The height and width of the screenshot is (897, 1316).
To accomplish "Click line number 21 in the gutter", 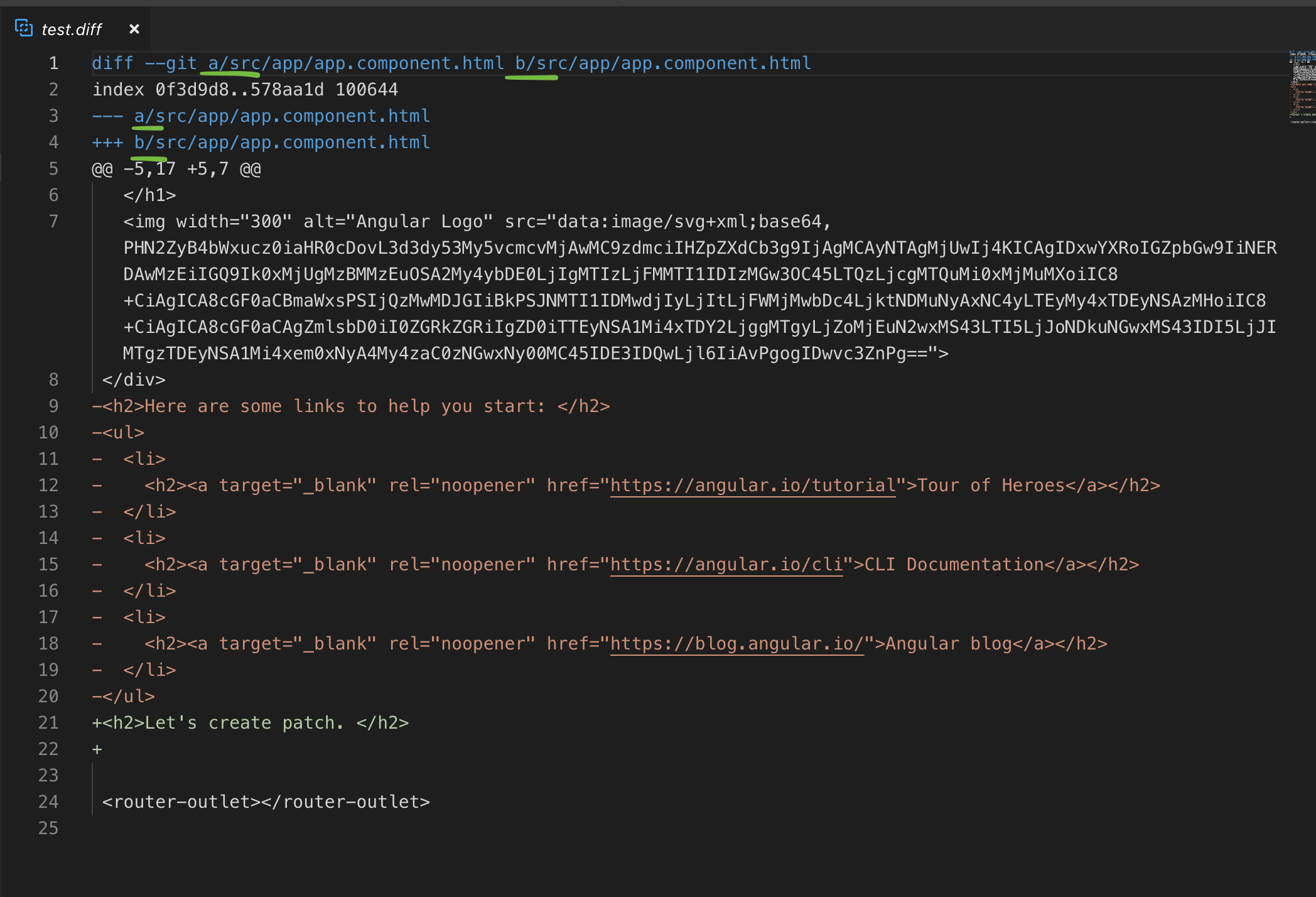I will pos(48,722).
